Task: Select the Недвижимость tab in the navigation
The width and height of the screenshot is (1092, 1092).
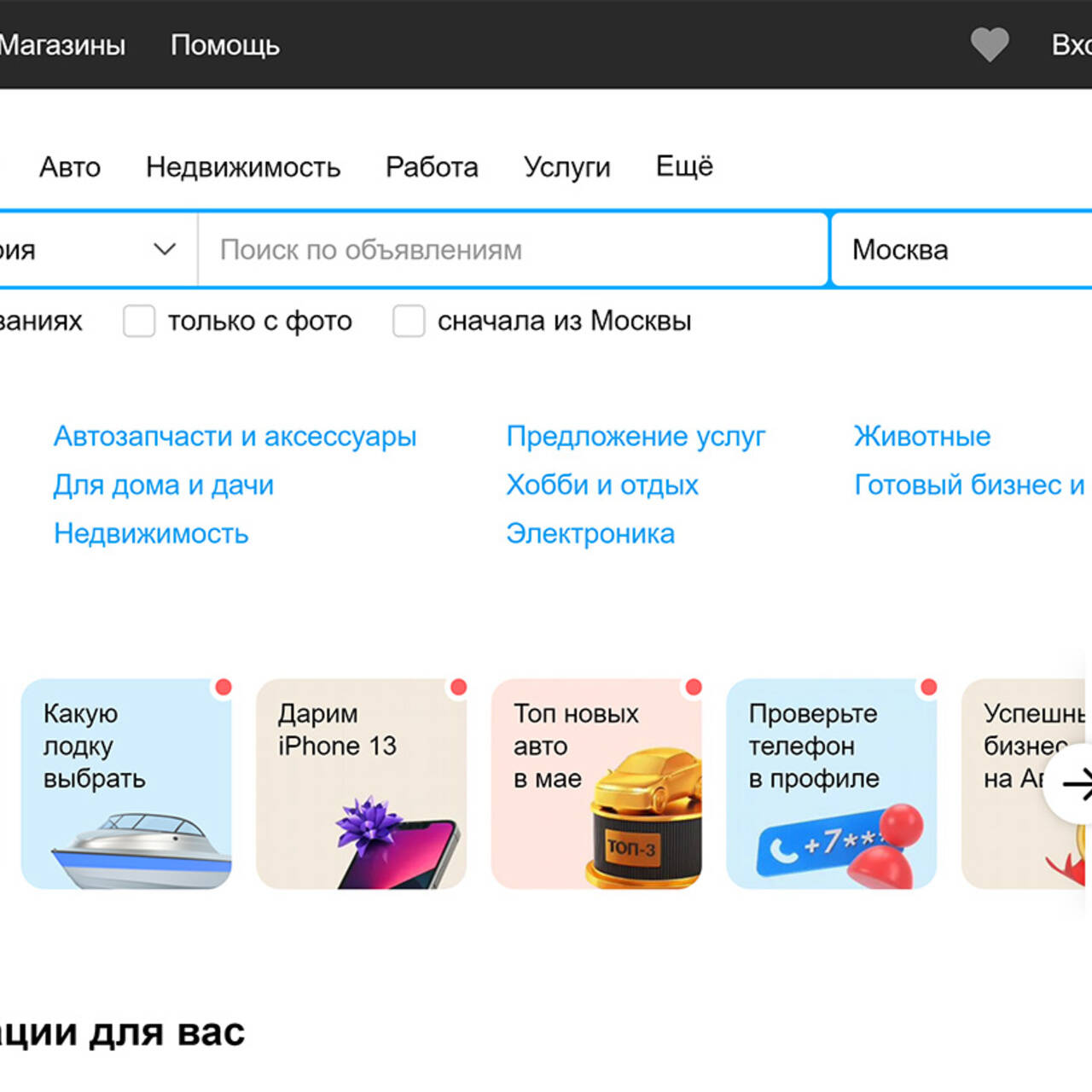Action: click(x=243, y=166)
